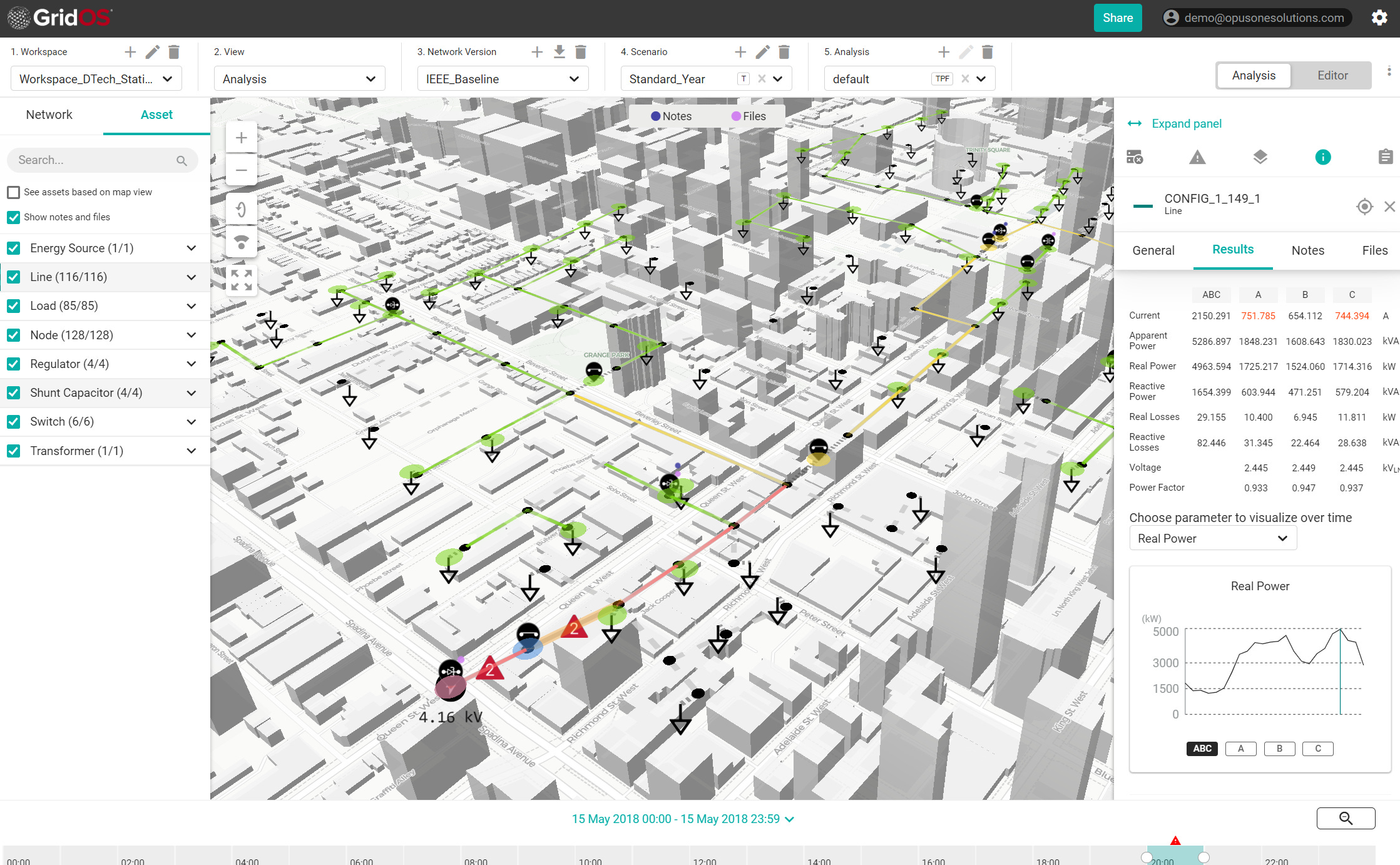This screenshot has width=1400, height=865.
Task: Click the fullscreen map icon
Action: (241, 280)
